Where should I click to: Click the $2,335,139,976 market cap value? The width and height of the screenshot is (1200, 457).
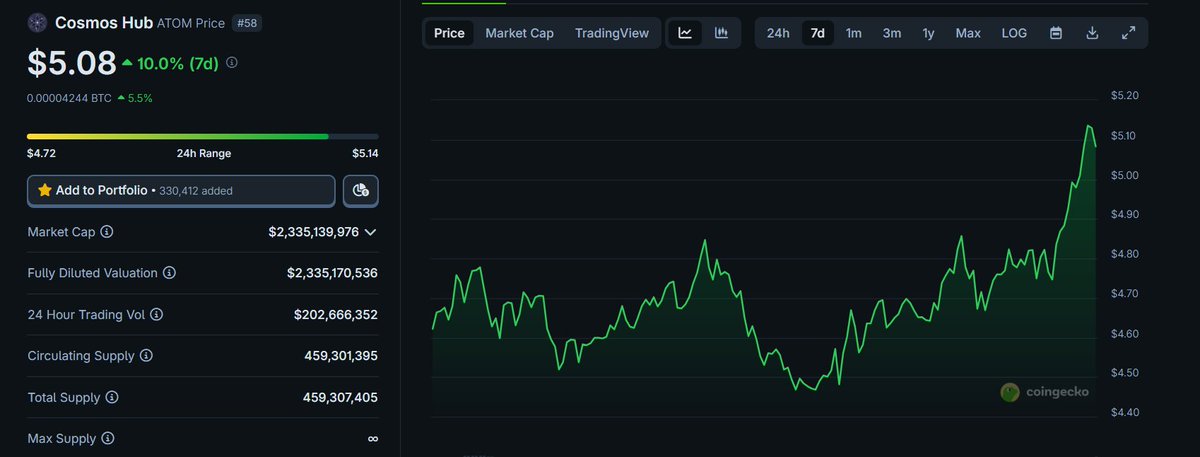(313, 232)
